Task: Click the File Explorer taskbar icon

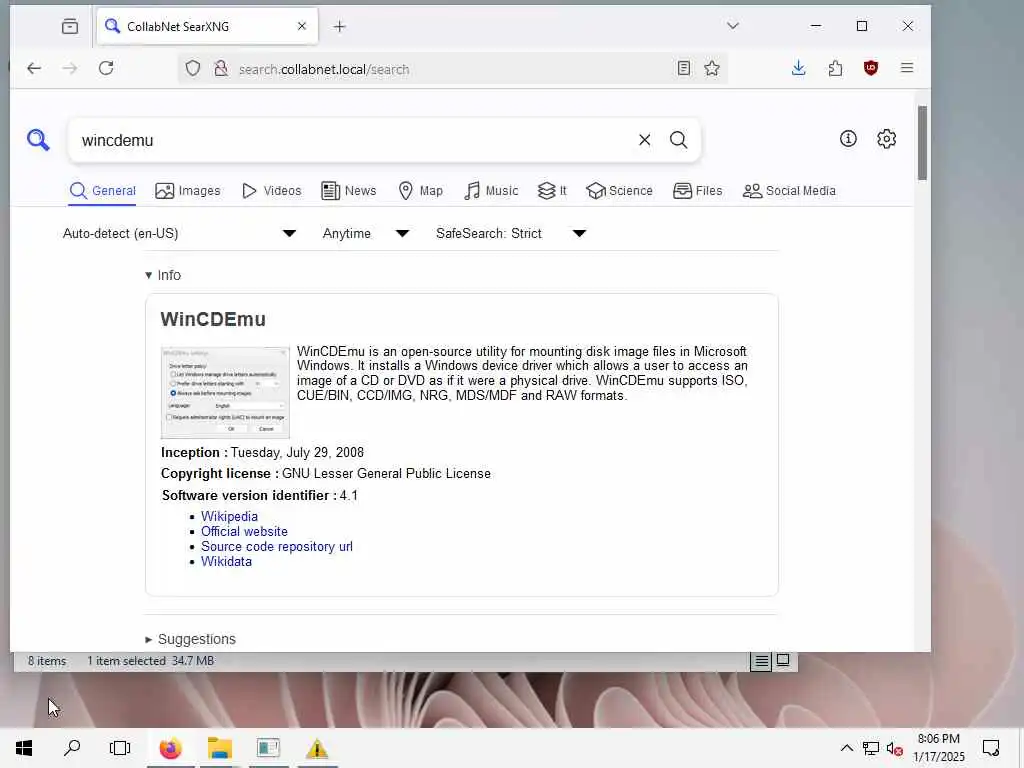Action: click(x=220, y=748)
